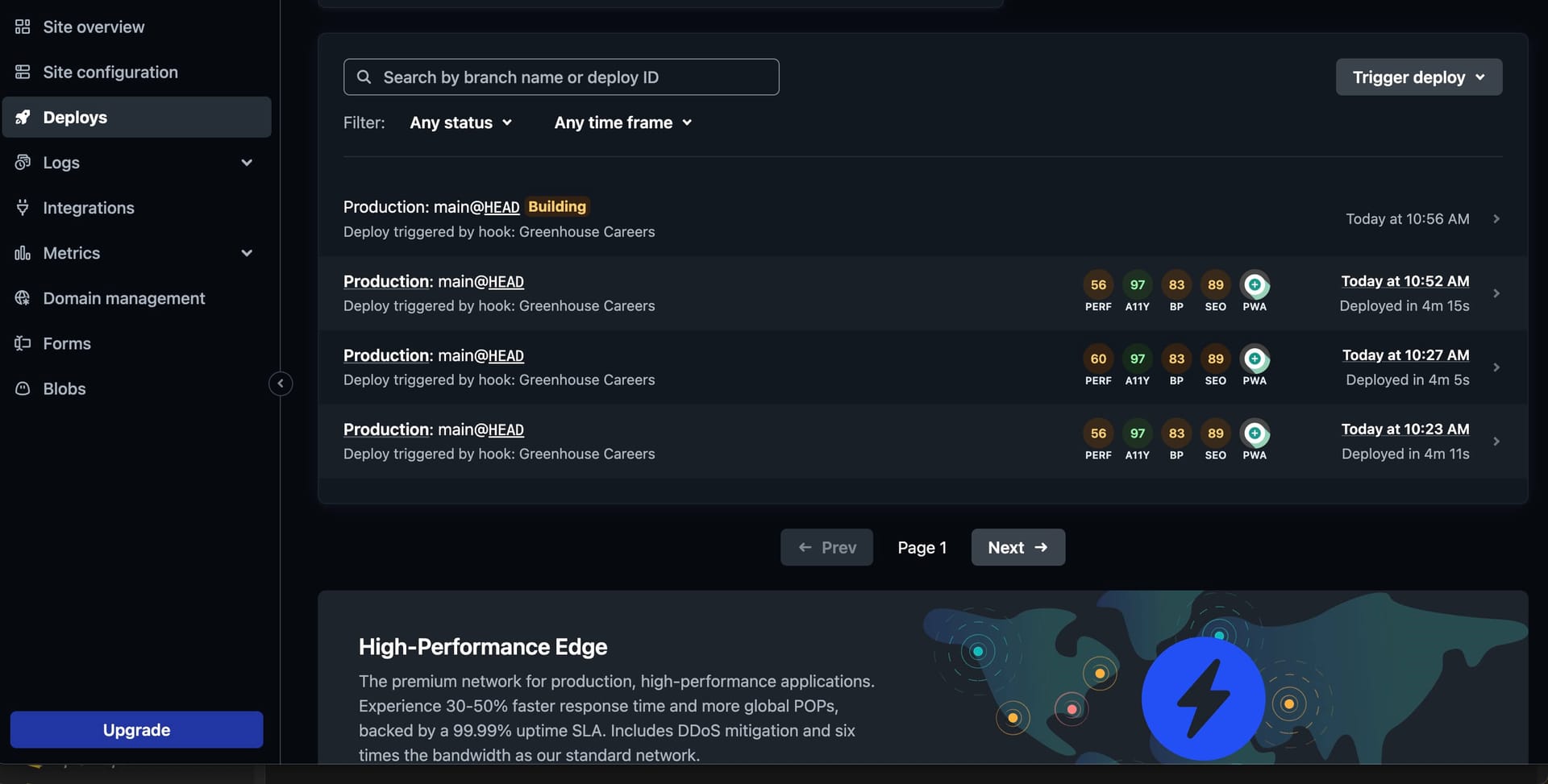Image resolution: width=1548 pixels, height=784 pixels.
Task: Open the Any status filter dropdown
Action: point(460,122)
